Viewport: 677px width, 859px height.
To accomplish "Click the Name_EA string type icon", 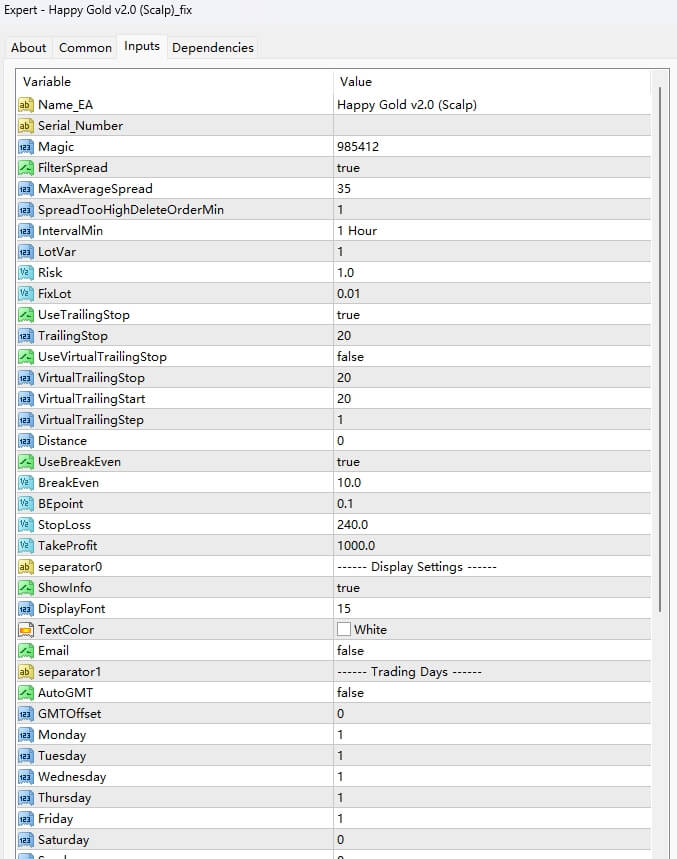I will 26,105.
